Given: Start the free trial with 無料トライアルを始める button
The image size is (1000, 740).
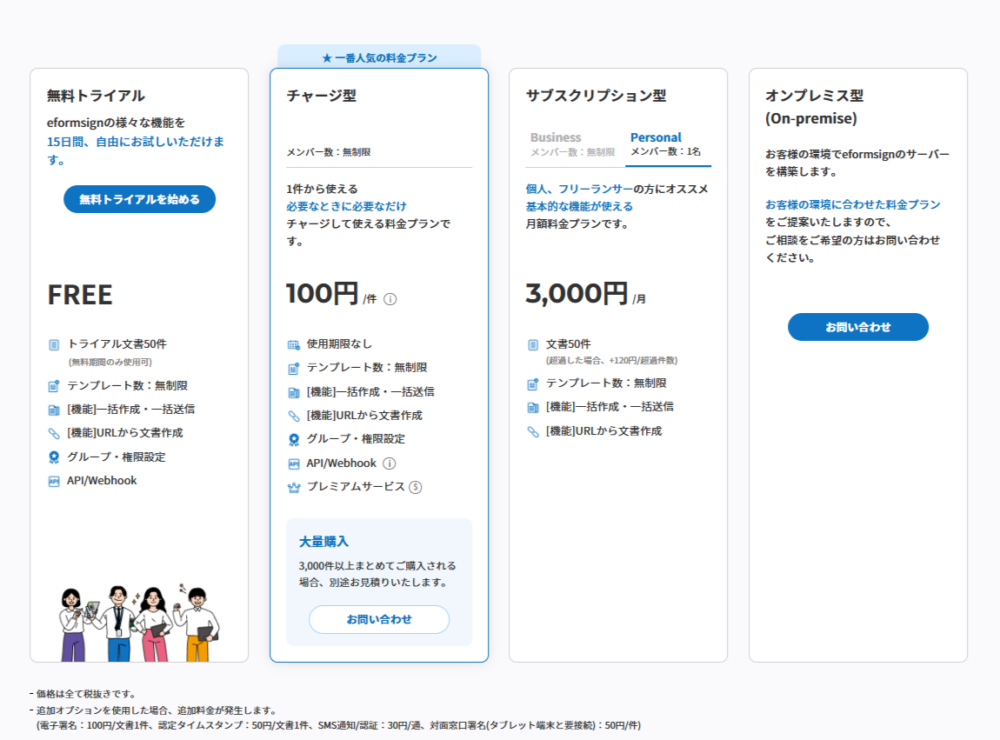Looking at the screenshot, I should (139, 199).
